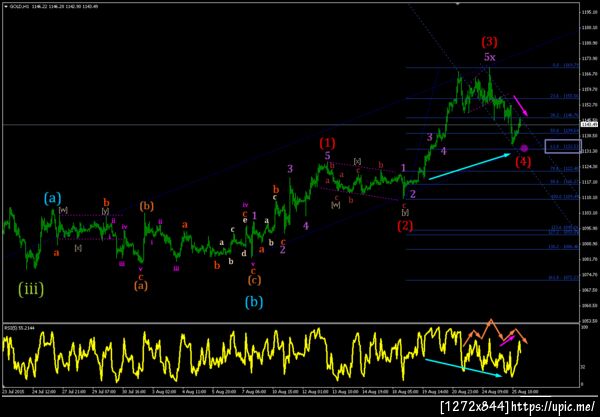Click the purple 5 label beneath red (1)

(x=328, y=155)
